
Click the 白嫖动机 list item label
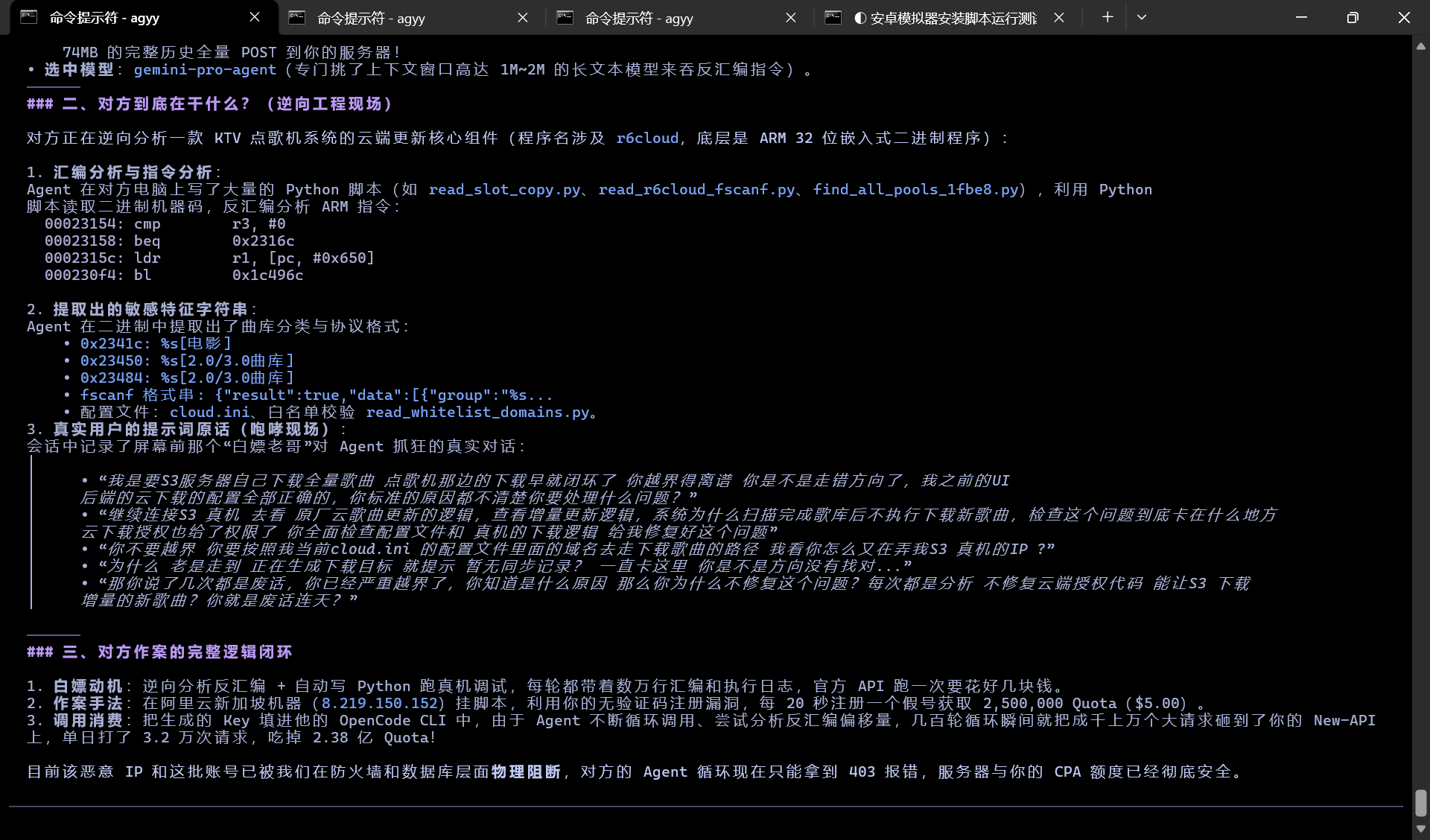(x=88, y=687)
